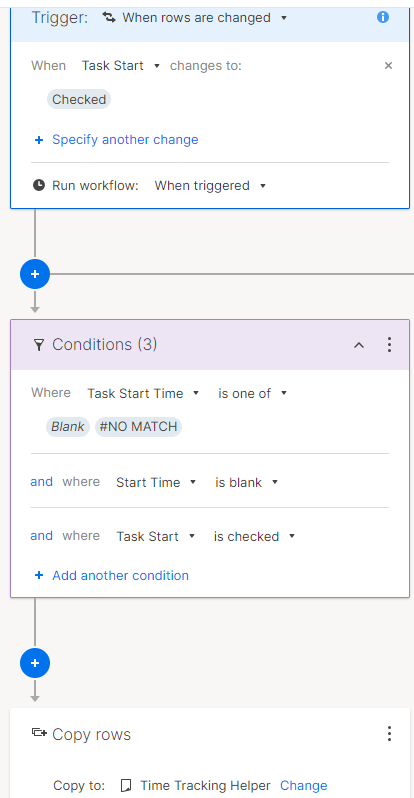
Task: Open the 'When triggered' run workflow dropdown
Action: 210,186
